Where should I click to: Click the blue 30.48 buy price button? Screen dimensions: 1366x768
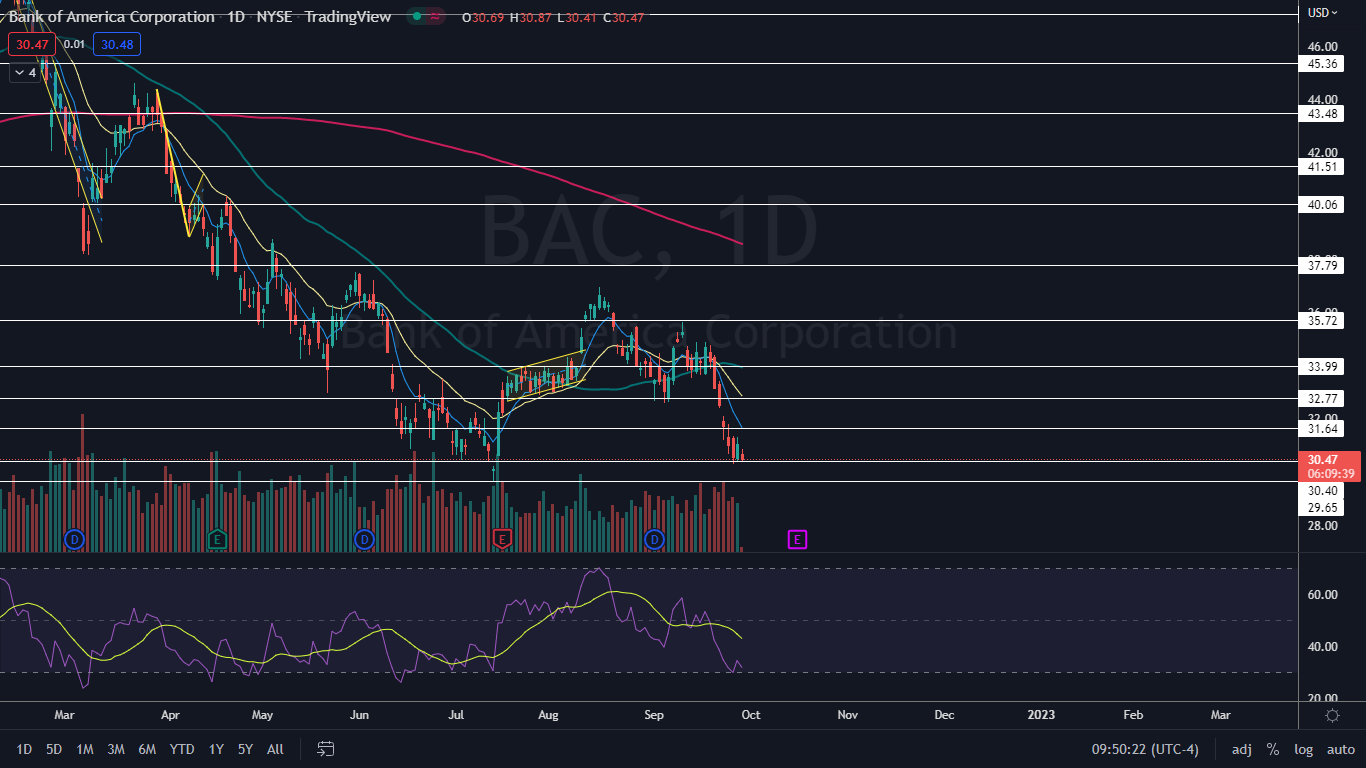[117, 44]
